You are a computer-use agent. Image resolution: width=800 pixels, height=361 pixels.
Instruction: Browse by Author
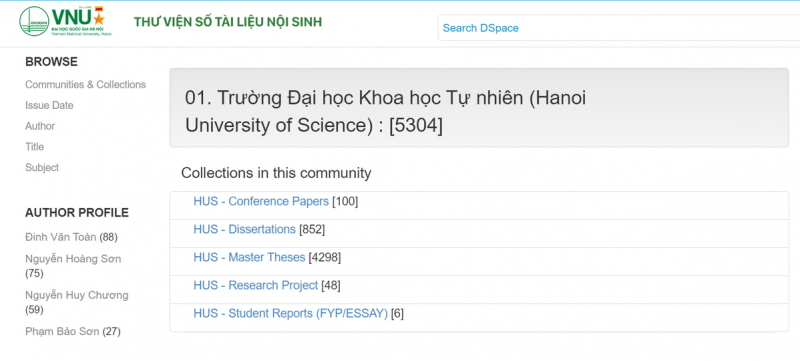tap(40, 126)
